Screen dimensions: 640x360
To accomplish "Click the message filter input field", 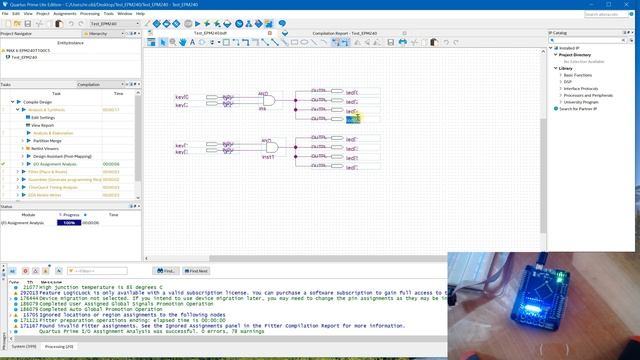I will pyautogui.click(x=97, y=271).
